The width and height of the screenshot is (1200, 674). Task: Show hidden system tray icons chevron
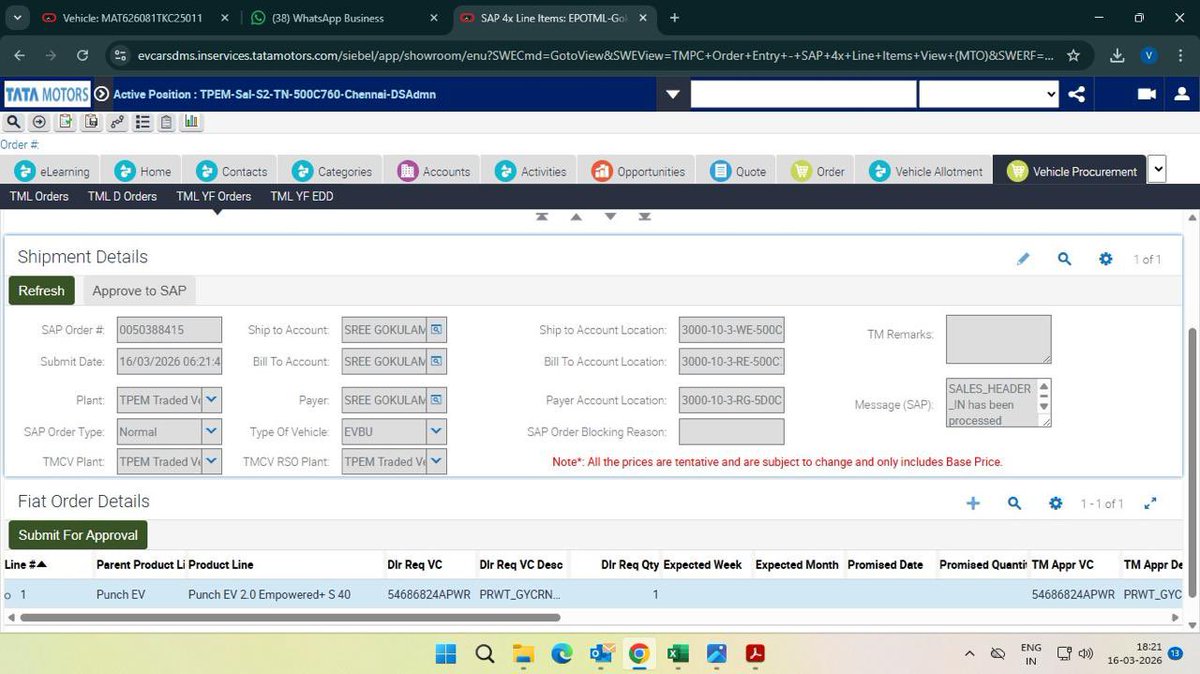click(969, 653)
